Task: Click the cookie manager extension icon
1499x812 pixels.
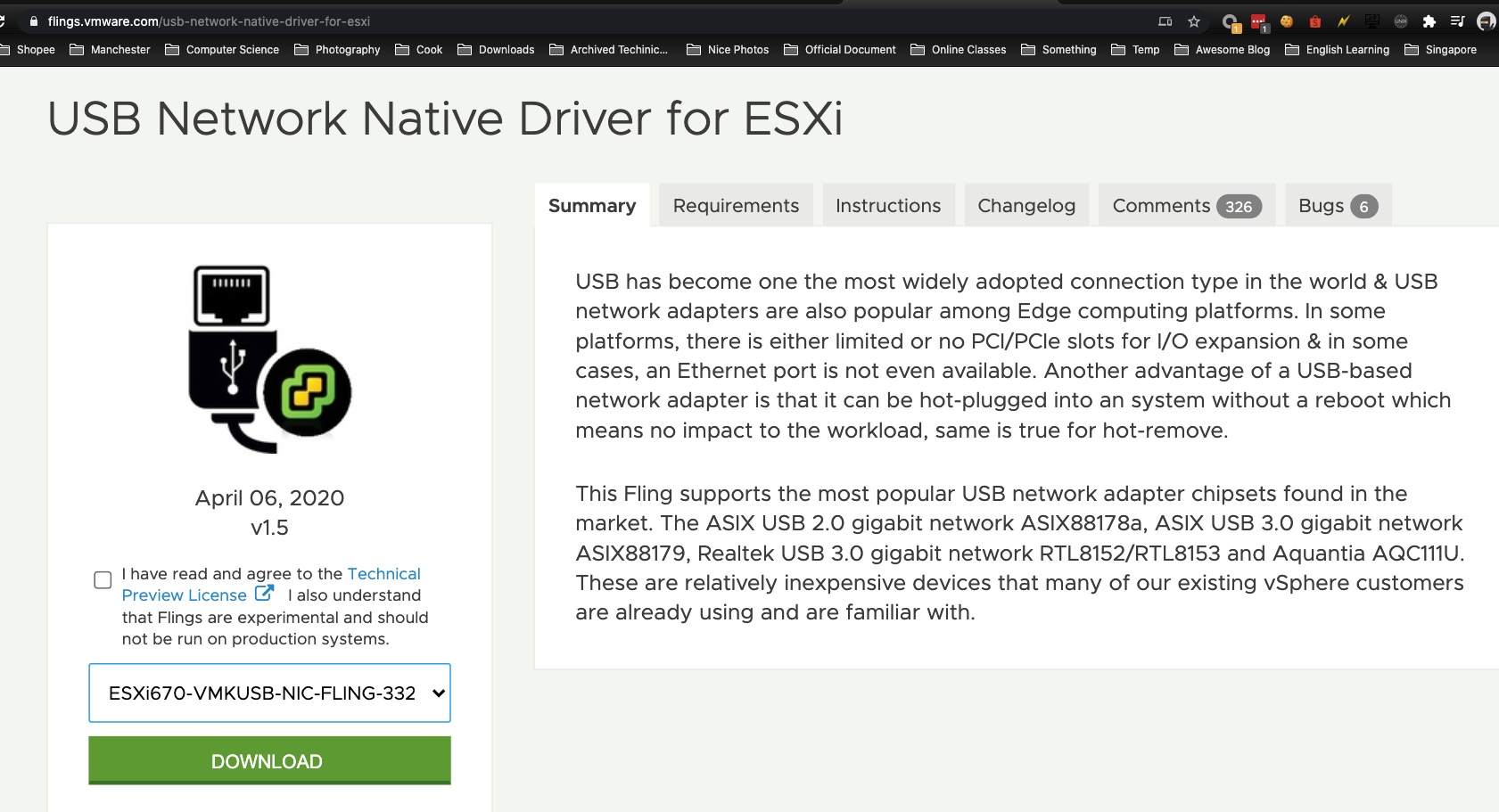Action: (1286, 21)
